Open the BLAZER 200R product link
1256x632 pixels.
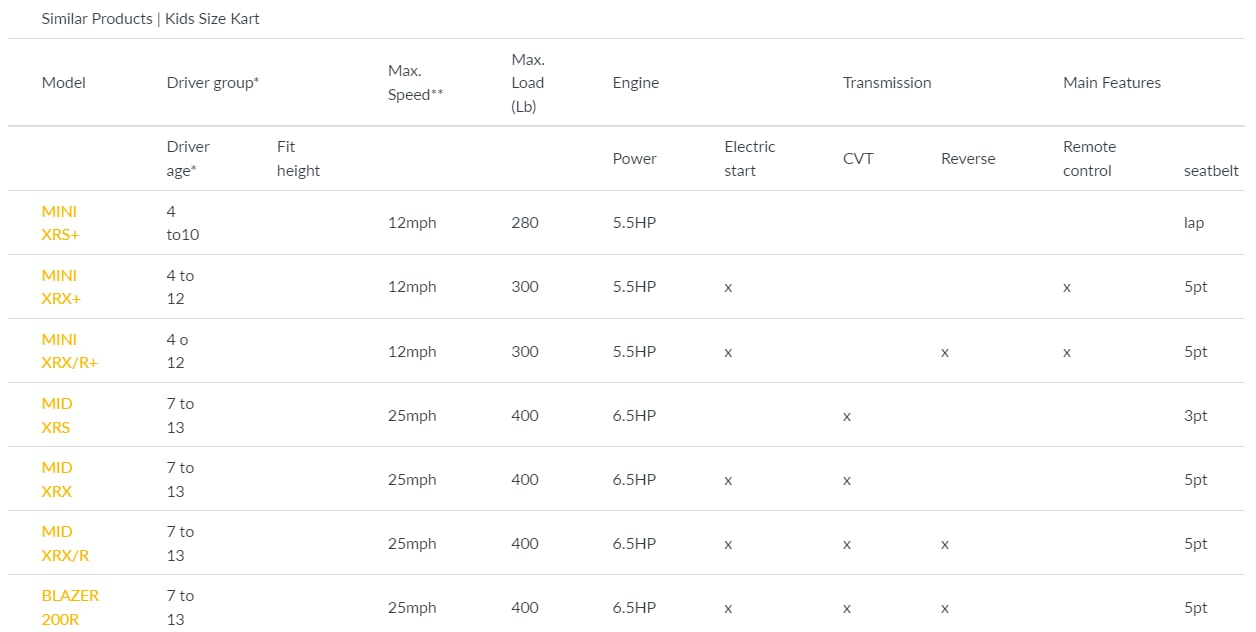coord(70,607)
